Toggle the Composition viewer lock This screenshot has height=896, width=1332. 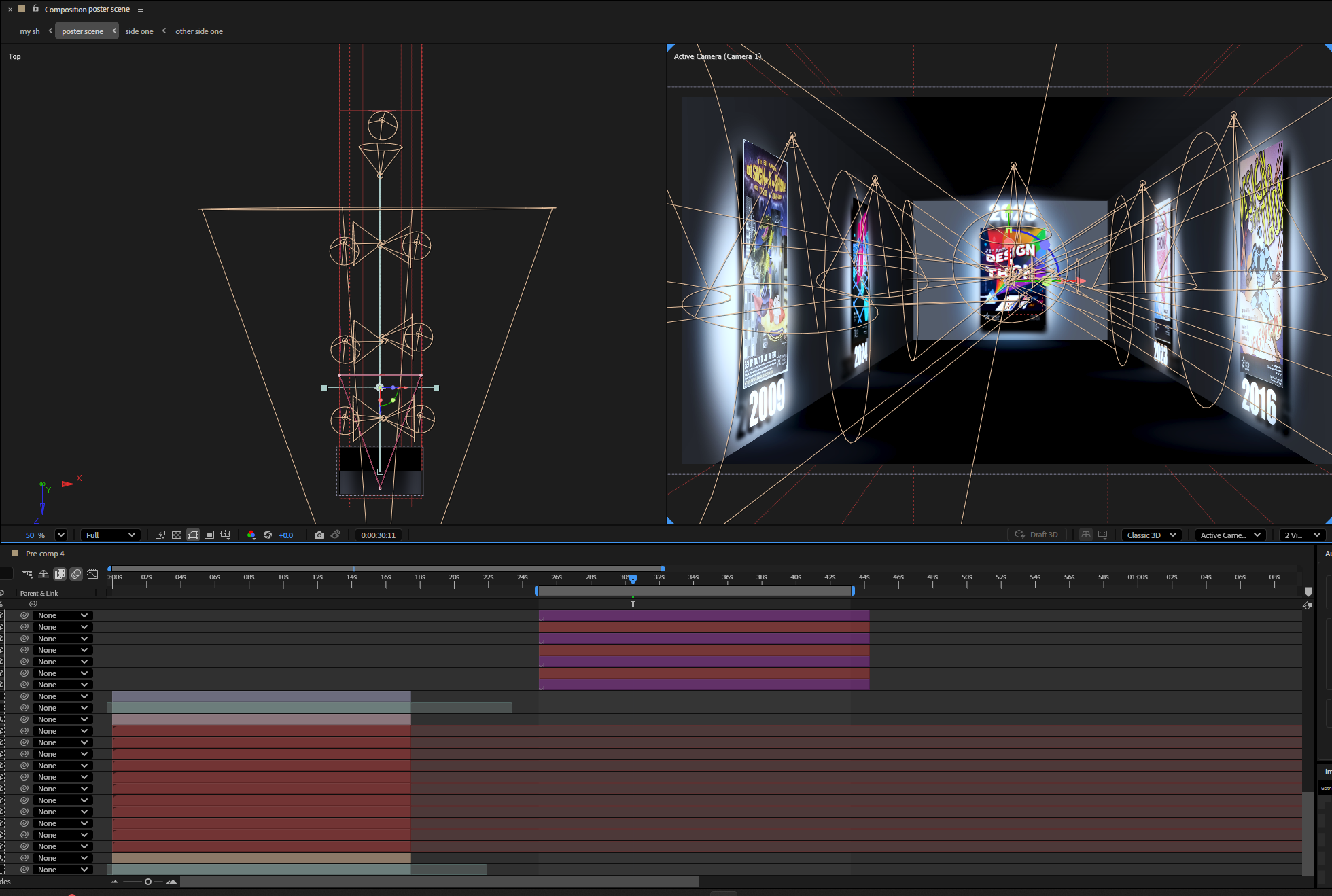[35, 9]
